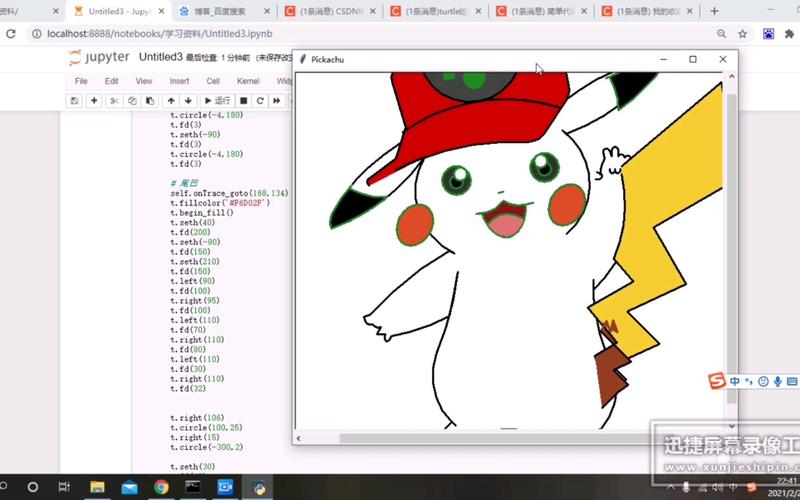Click code line t.circle(-300,2)
Viewport: 800px width, 500px height.
207,447
